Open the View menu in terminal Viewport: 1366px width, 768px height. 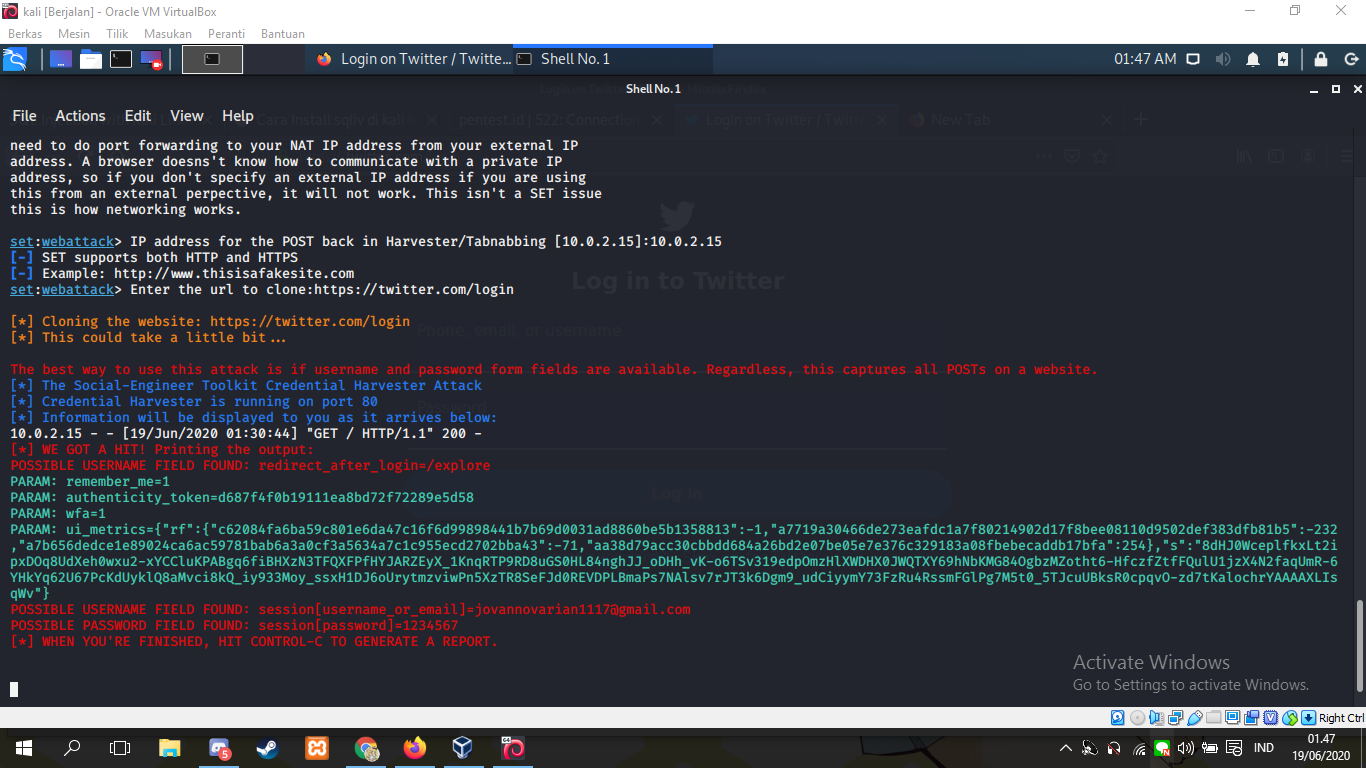[187, 116]
